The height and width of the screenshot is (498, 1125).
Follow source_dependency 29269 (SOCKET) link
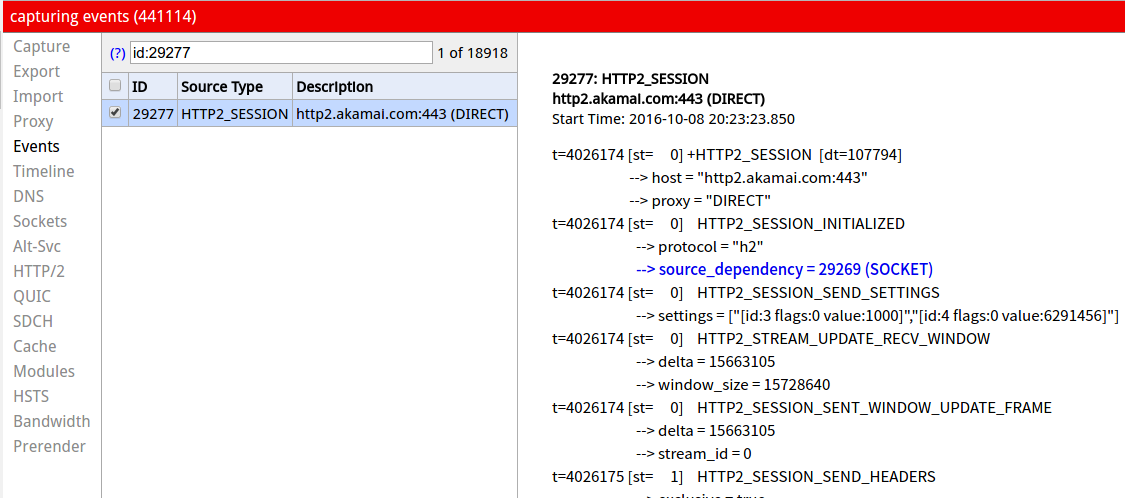click(x=784, y=270)
